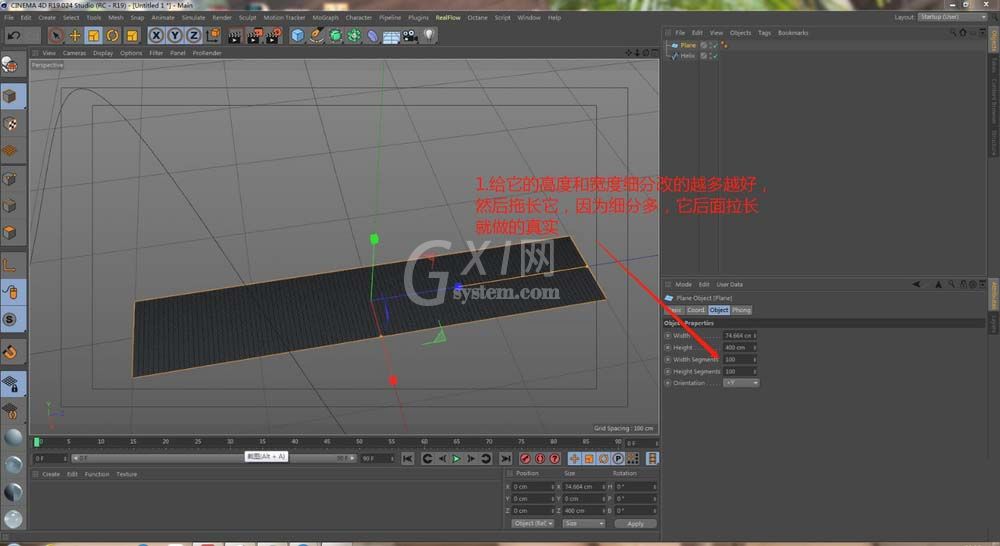
Task: Open the array modeling objects icon
Action: click(x=354, y=36)
